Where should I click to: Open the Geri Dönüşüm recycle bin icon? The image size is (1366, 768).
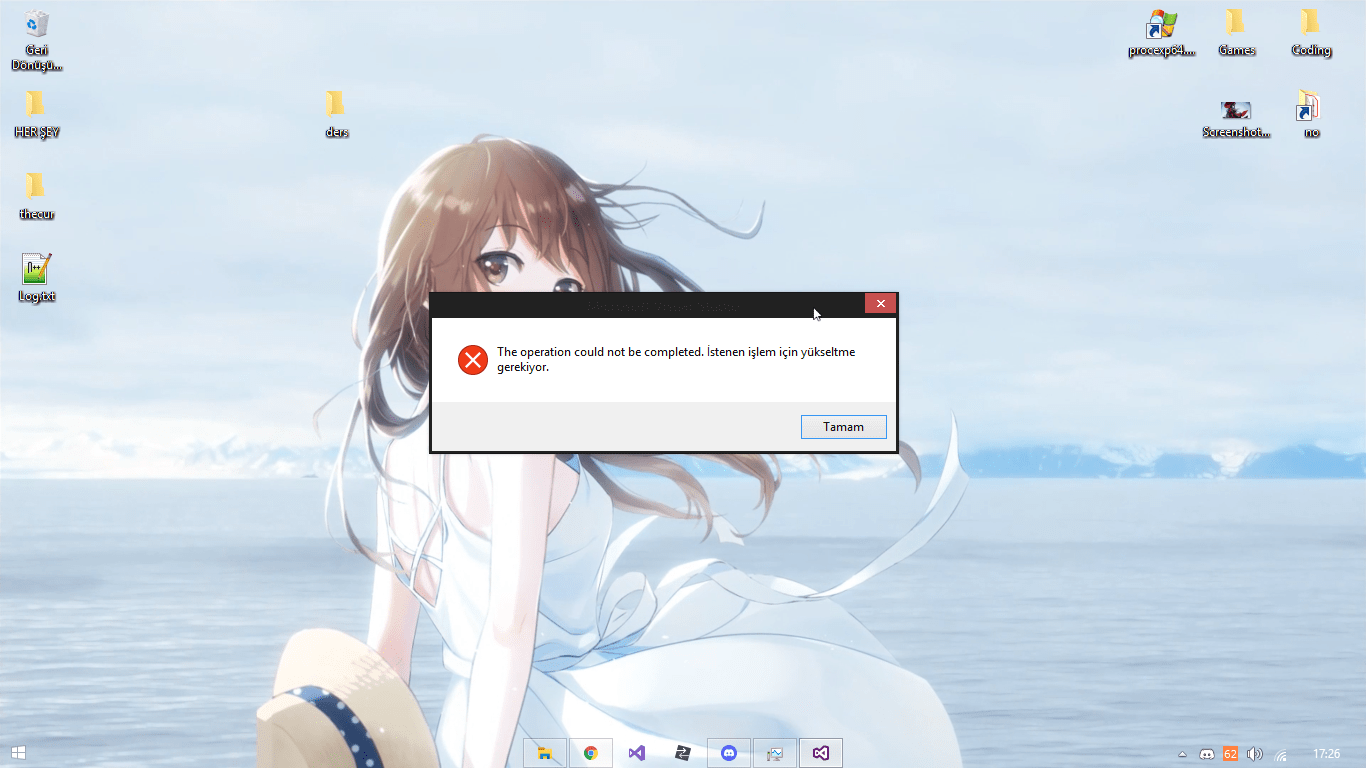(37, 40)
